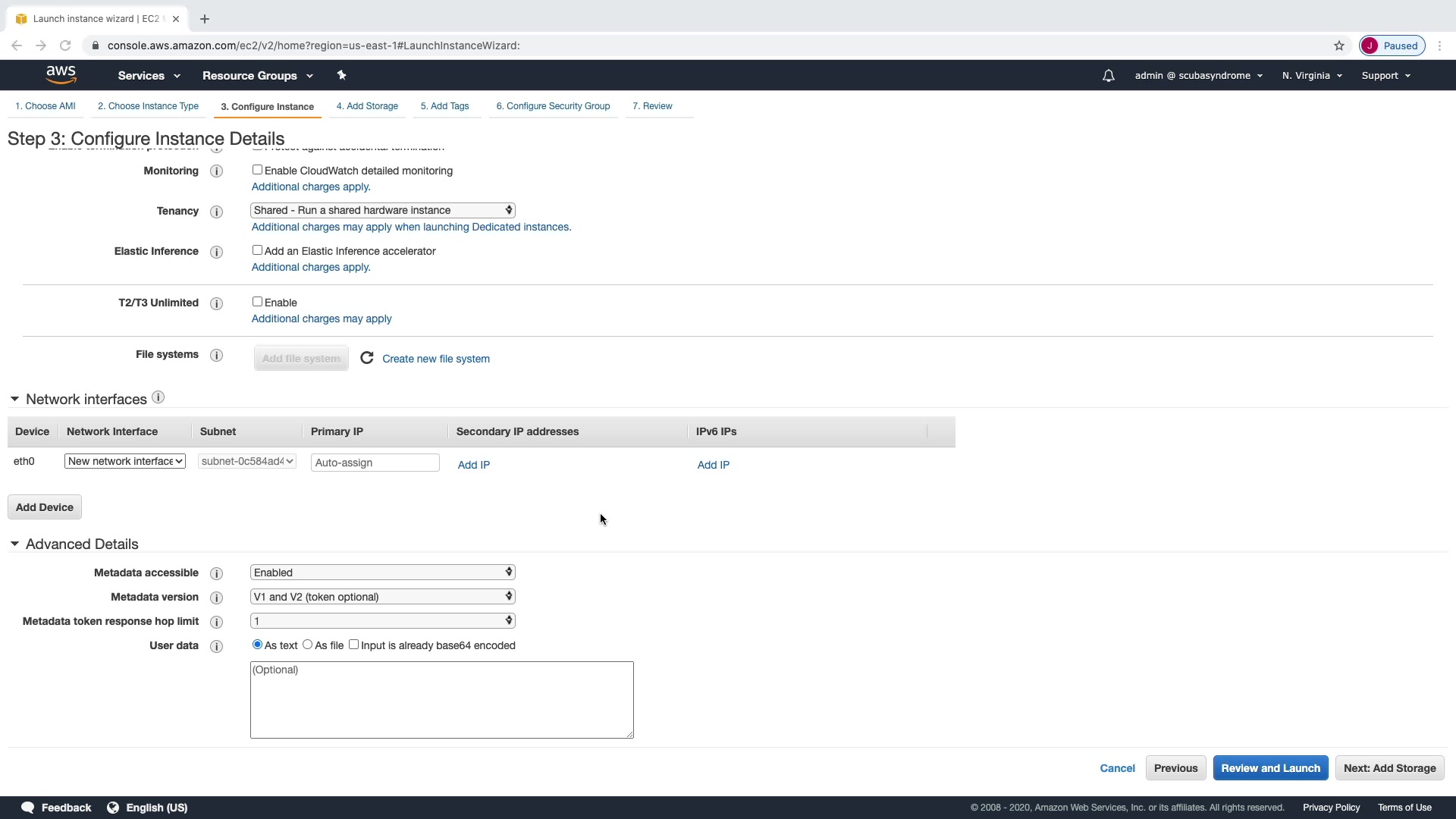Open the Services menu
Screen dimensions: 1456x819
[149, 76]
